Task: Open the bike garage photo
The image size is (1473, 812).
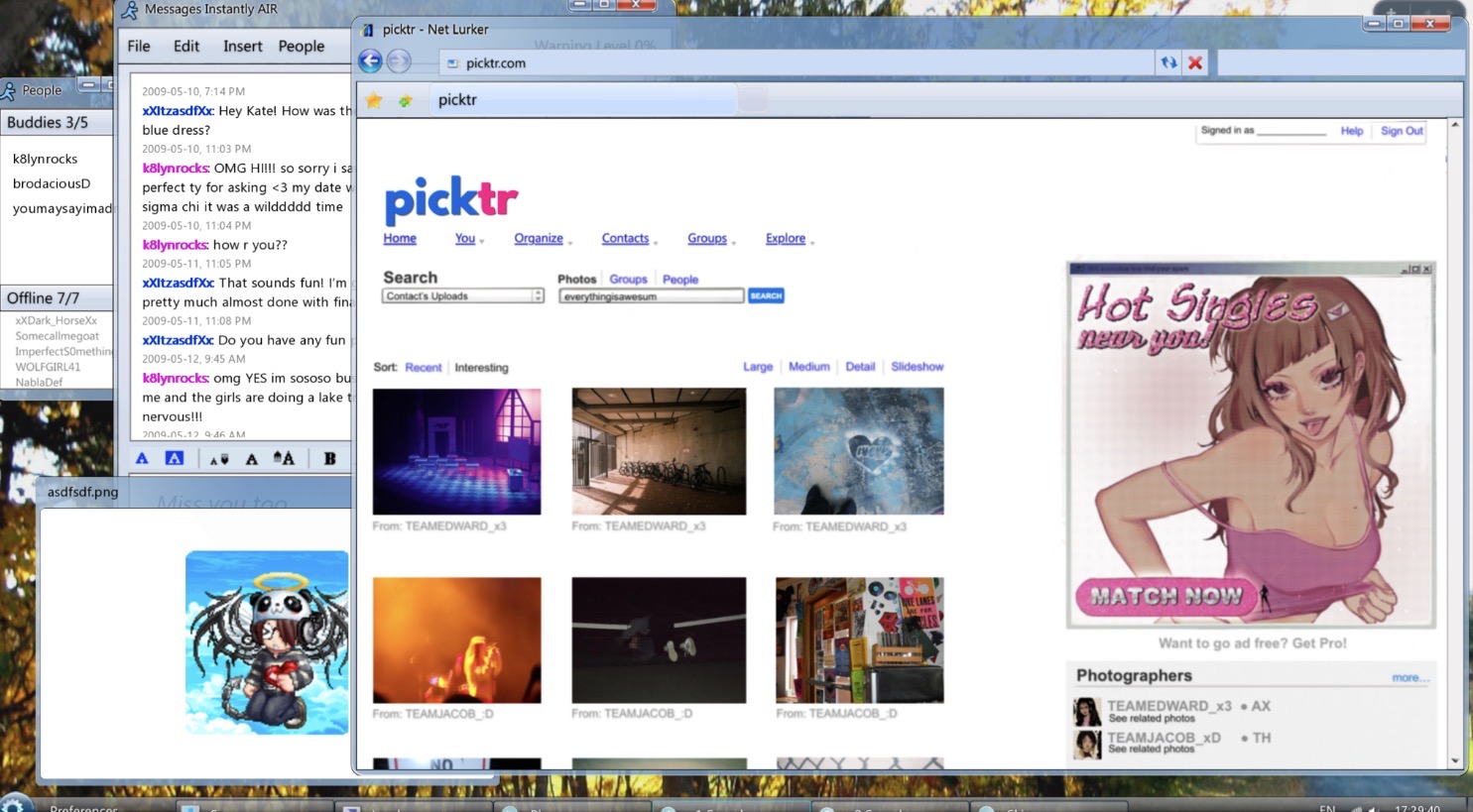Action: pyautogui.click(x=659, y=451)
